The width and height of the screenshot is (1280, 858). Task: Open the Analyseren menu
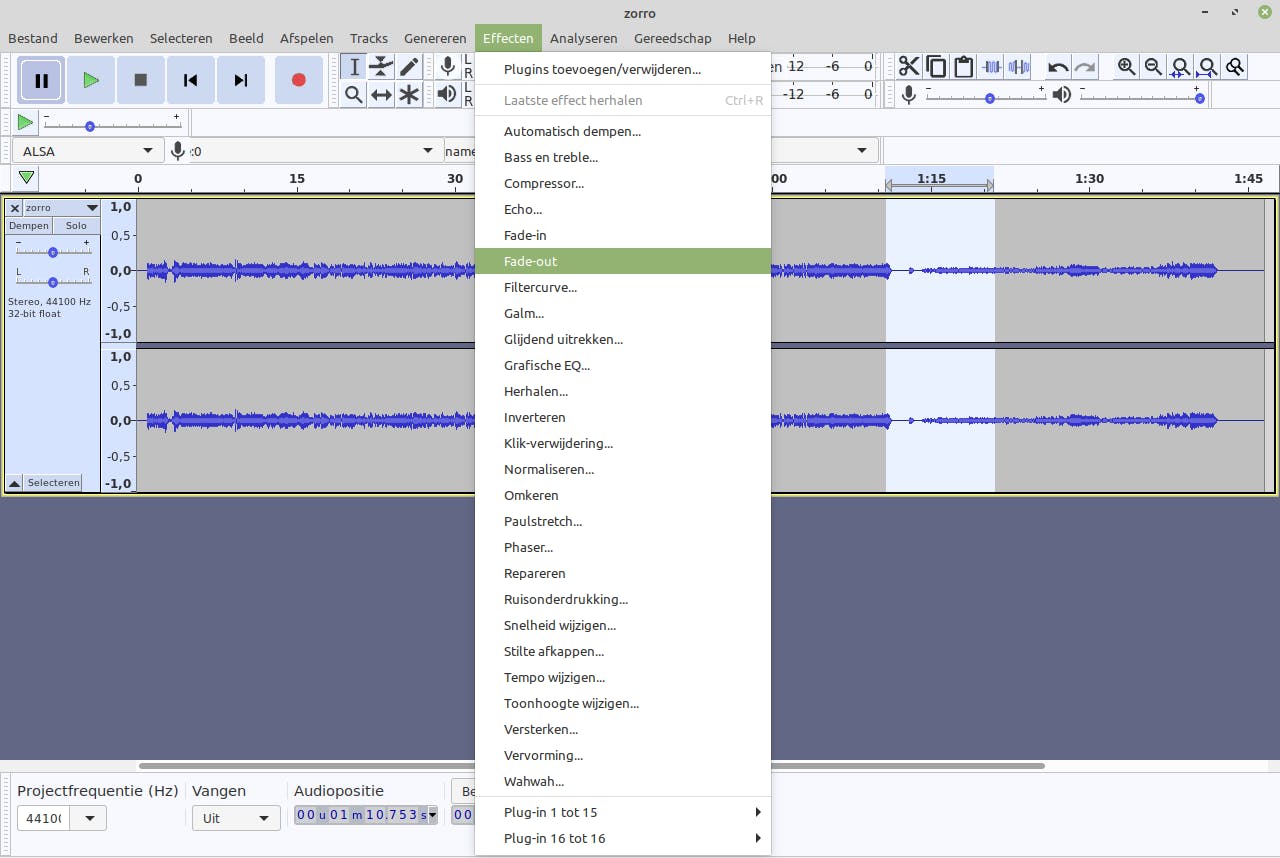(583, 38)
